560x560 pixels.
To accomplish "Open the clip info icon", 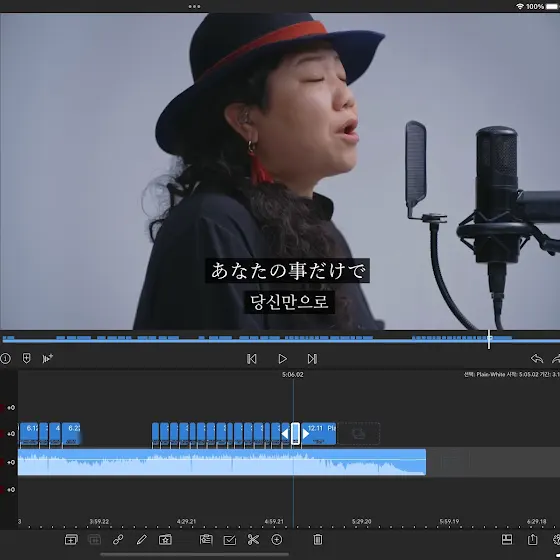I will tap(5, 358).
